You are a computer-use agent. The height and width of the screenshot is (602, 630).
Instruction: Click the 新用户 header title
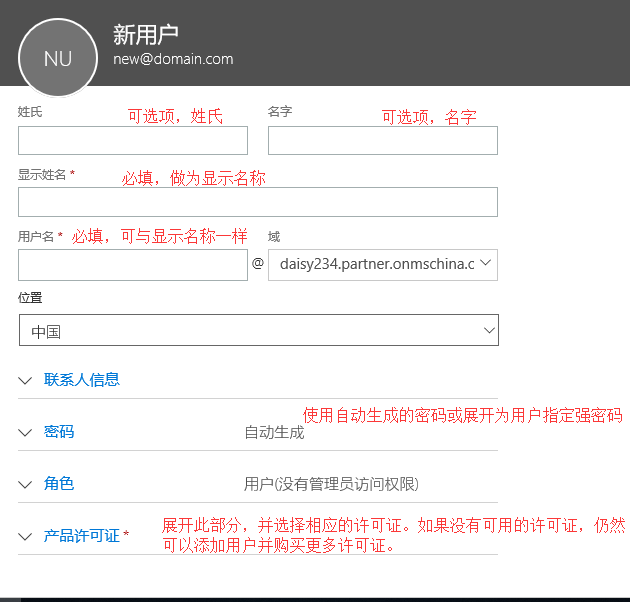click(x=146, y=35)
